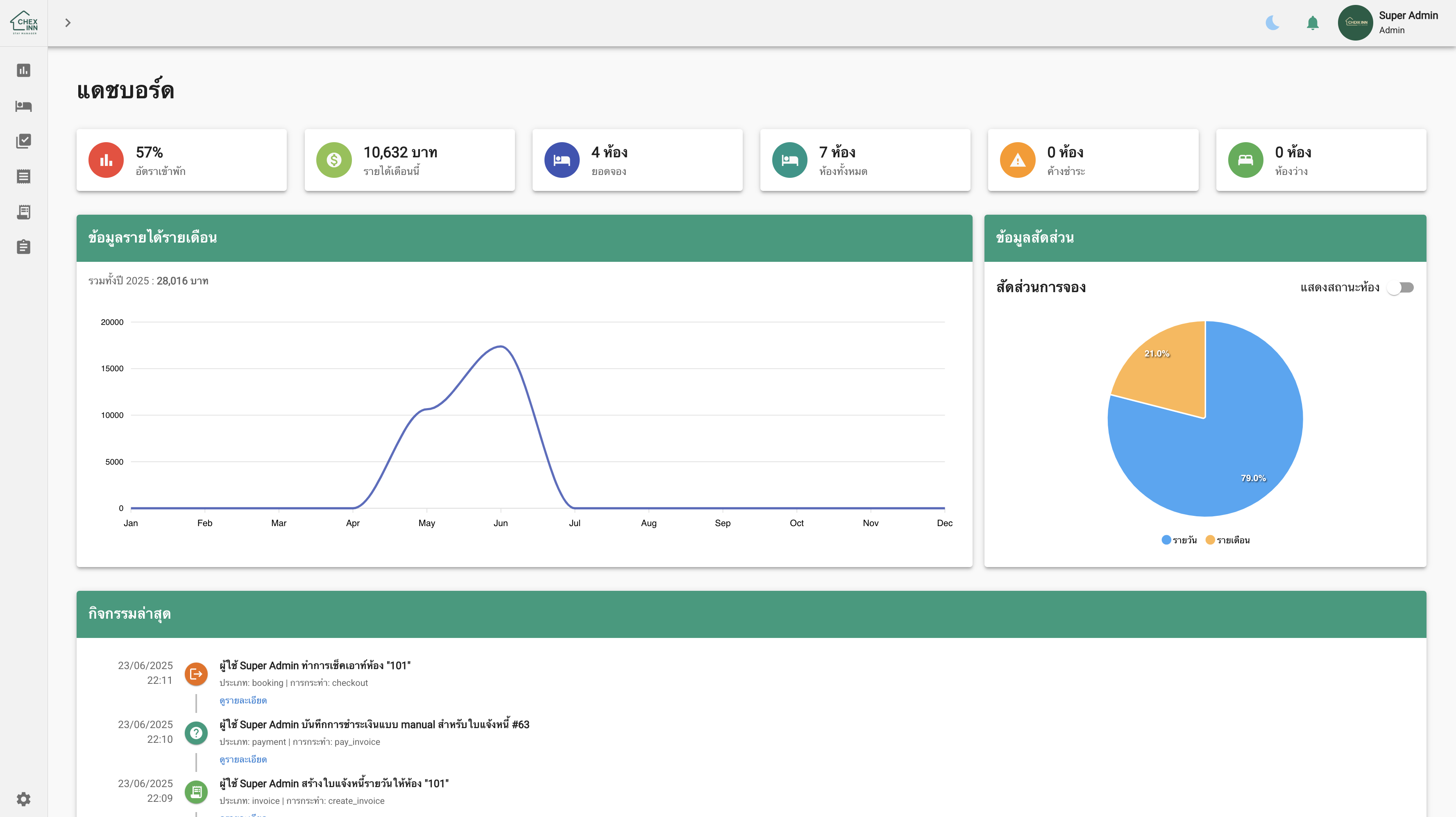
Task: Open the checklist bookings icon in sidebar
Action: pos(23,141)
